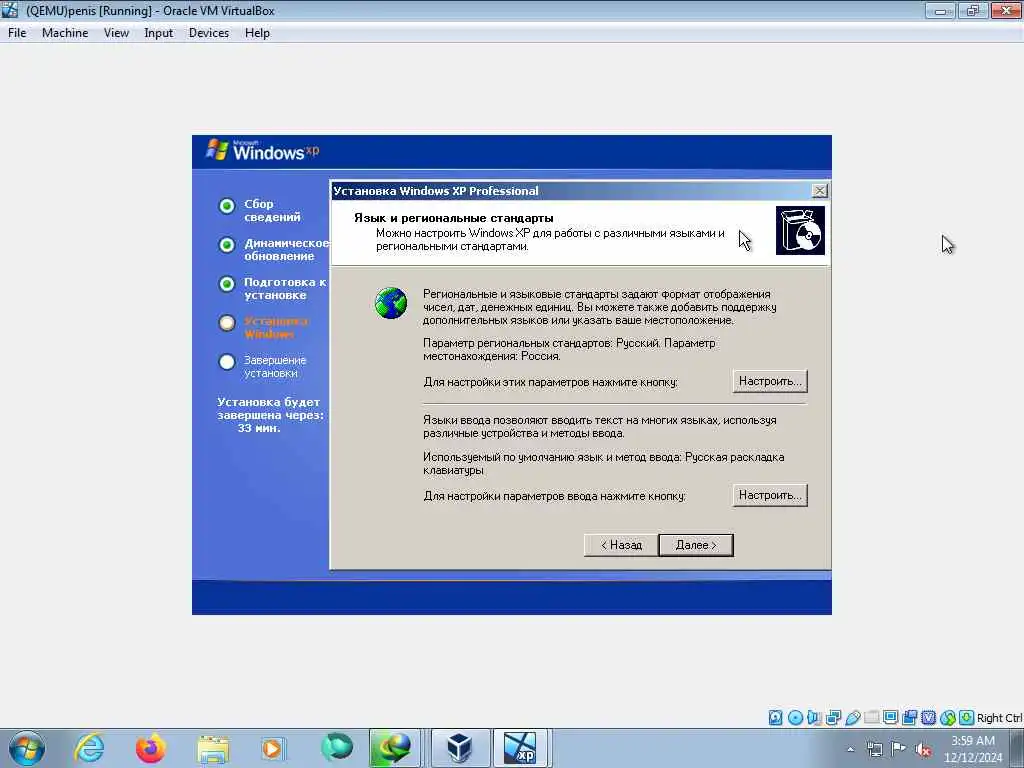This screenshot has width=1024, height=768.
Task: Switch to the XP virtual machine taskbar button
Action: 522,748
